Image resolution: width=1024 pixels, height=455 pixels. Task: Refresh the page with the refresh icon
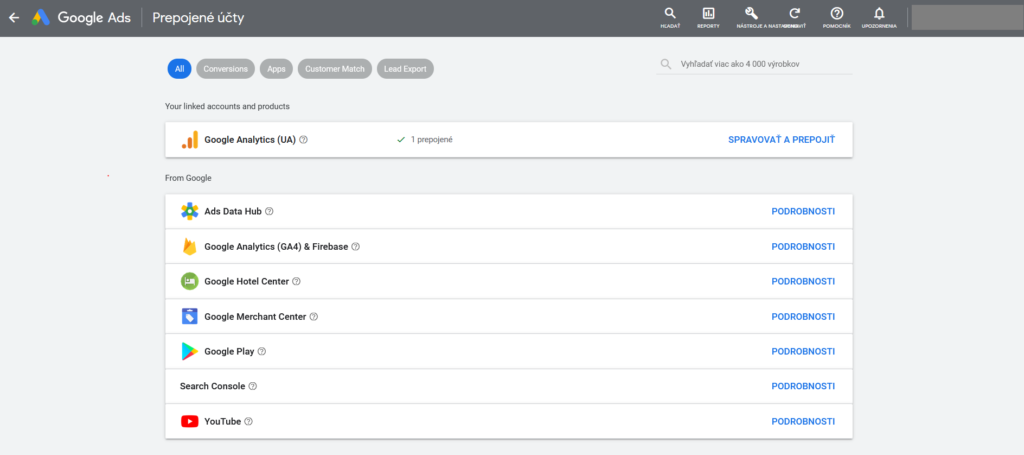pyautogui.click(x=794, y=13)
